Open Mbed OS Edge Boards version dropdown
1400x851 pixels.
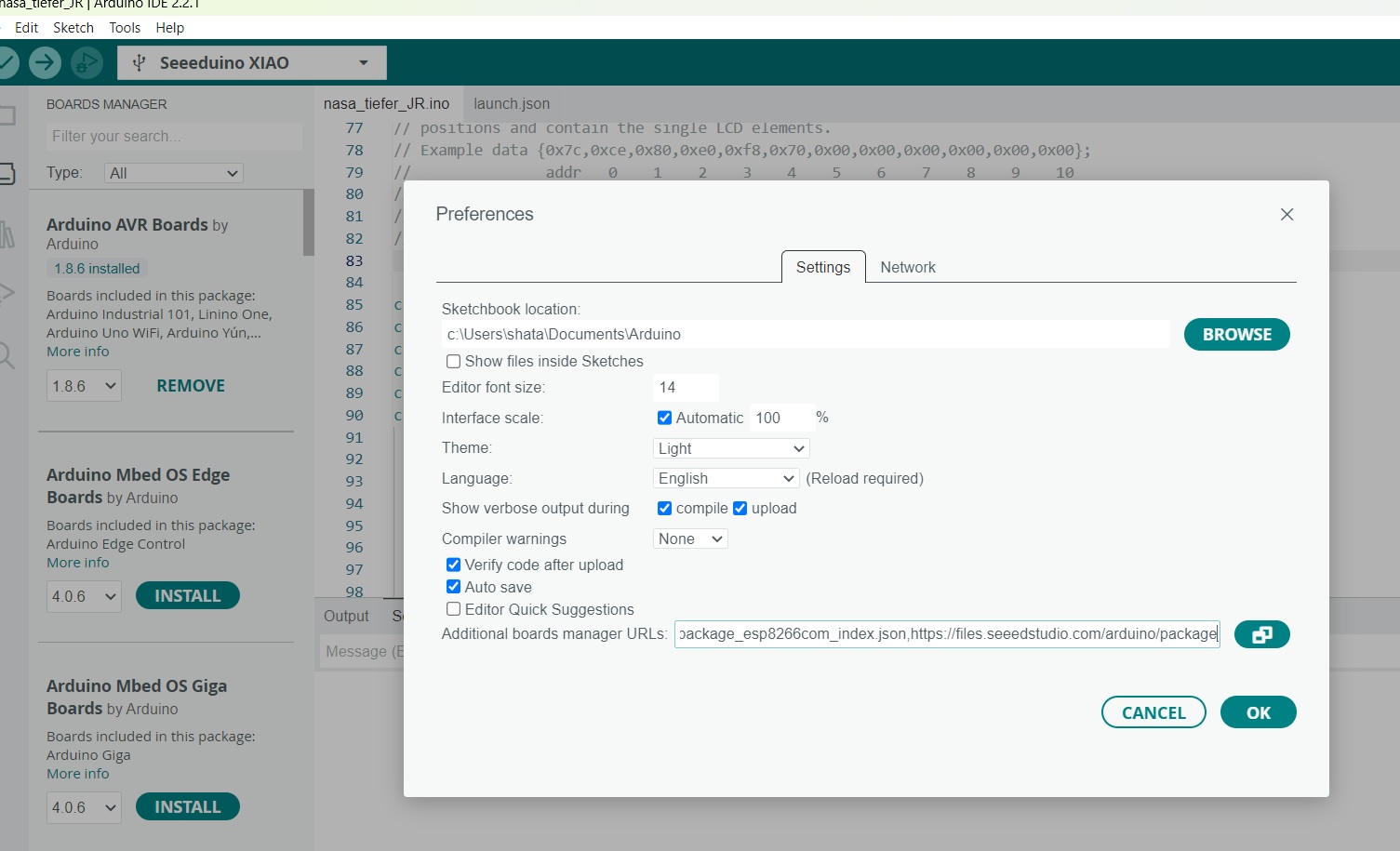84,596
